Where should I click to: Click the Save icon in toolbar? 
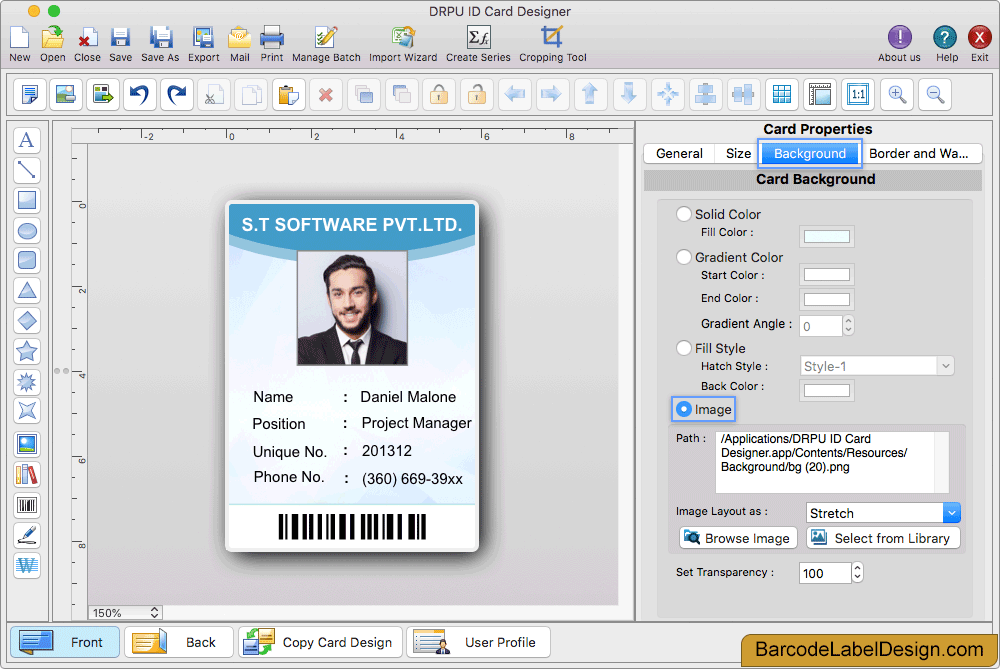click(120, 43)
